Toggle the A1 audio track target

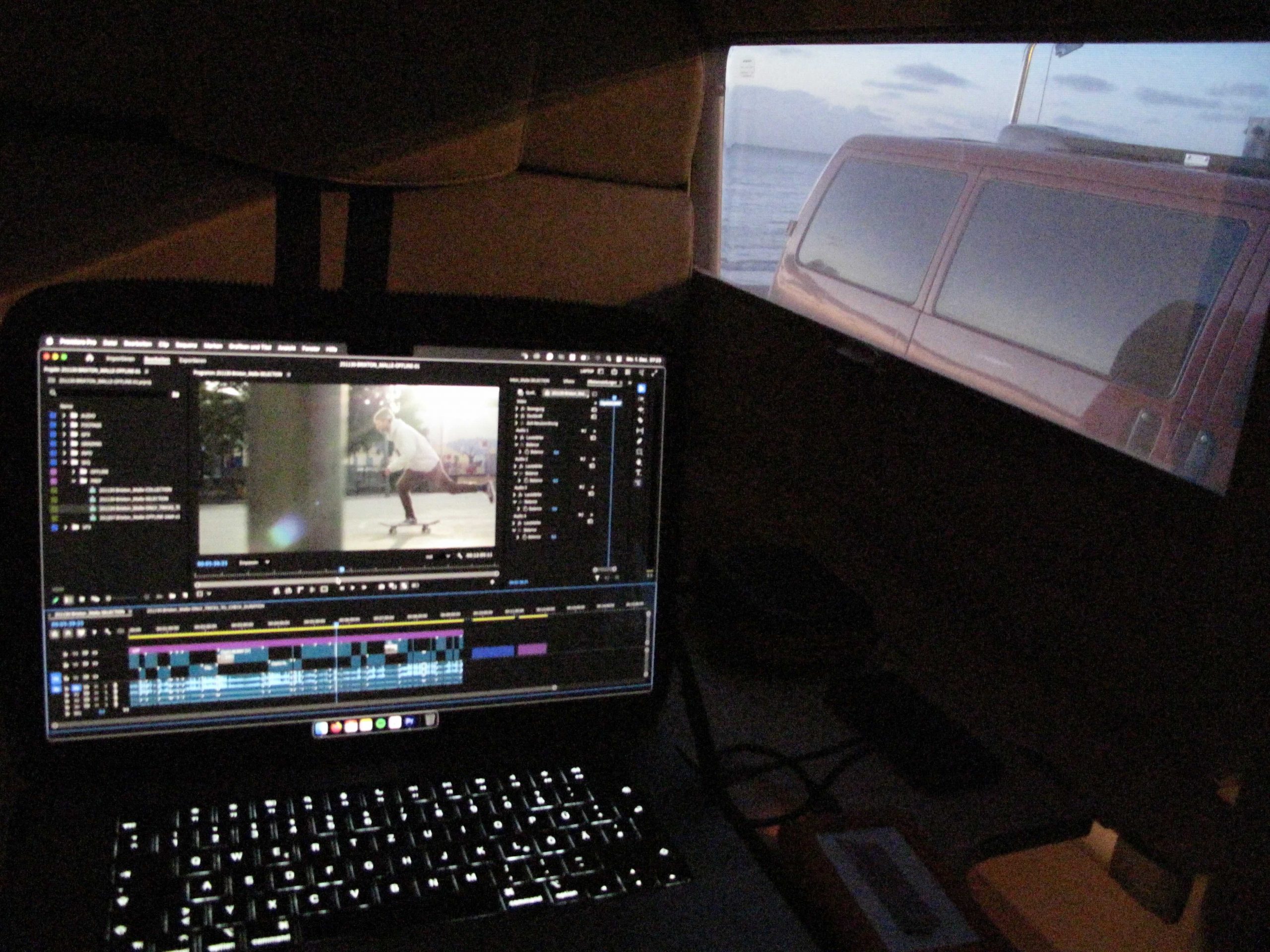(x=75, y=687)
